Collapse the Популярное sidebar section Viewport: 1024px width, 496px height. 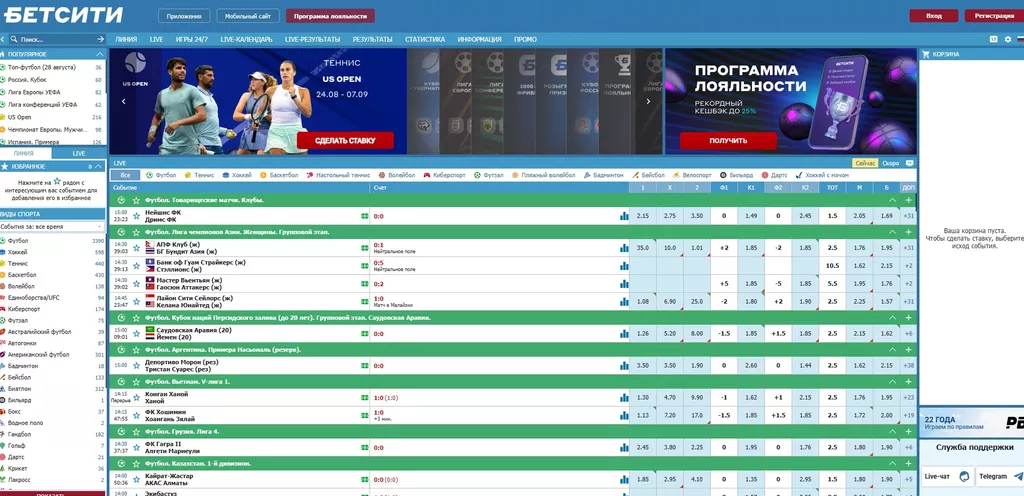[99, 54]
